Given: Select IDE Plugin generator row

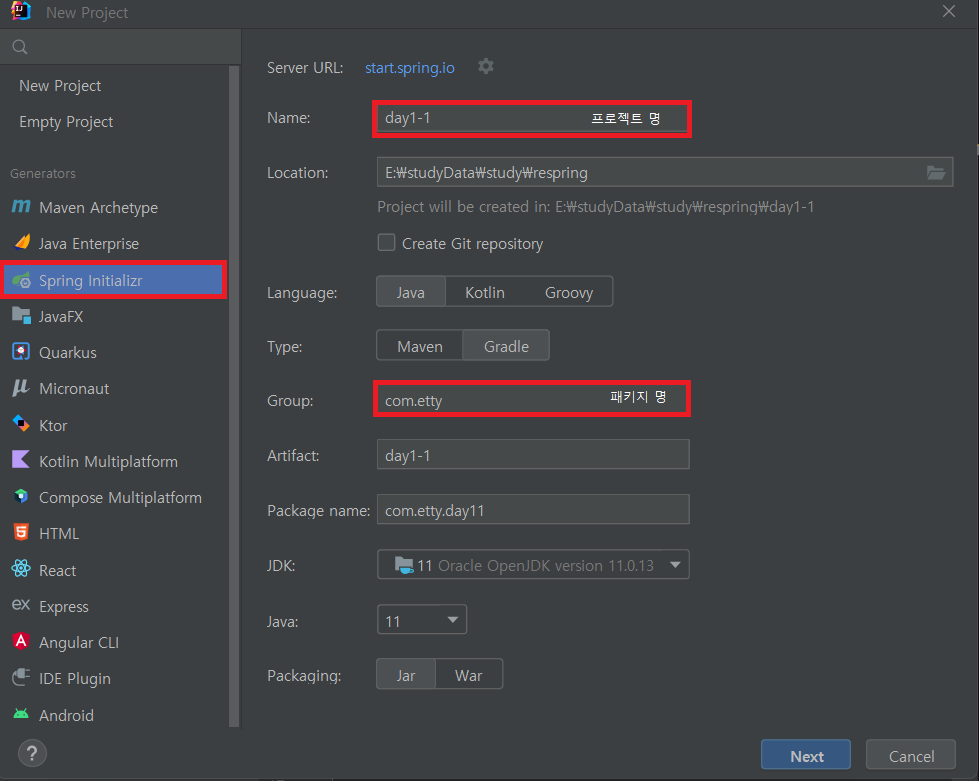Looking at the screenshot, I should pyautogui.click(x=114, y=679).
